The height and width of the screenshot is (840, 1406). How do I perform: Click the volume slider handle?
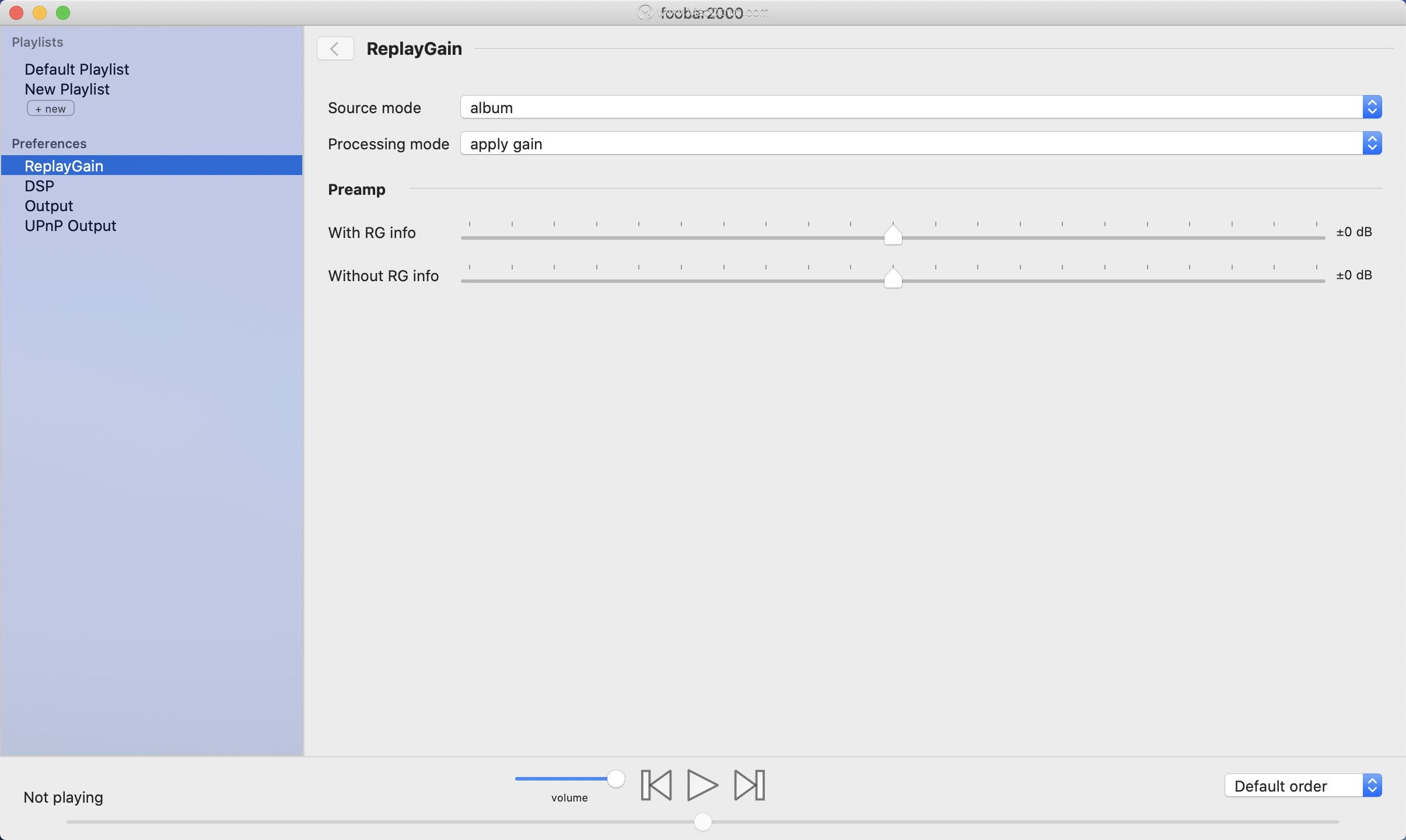(615, 778)
